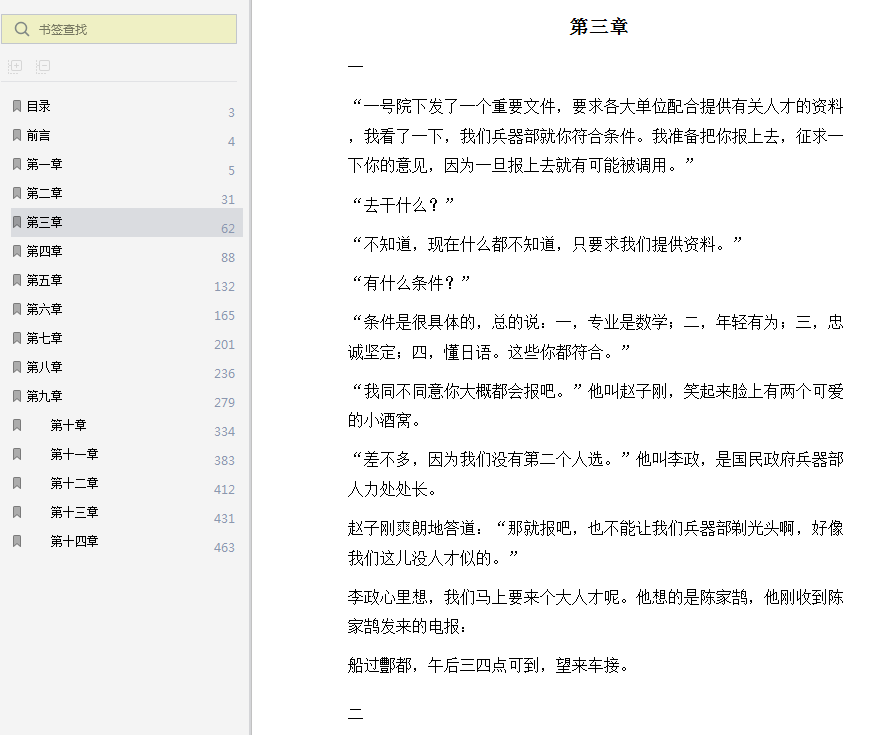The height and width of the screenshot is (735, 890).
Task: Click page number 3 for 目录
Action: [x=231, y=112]
